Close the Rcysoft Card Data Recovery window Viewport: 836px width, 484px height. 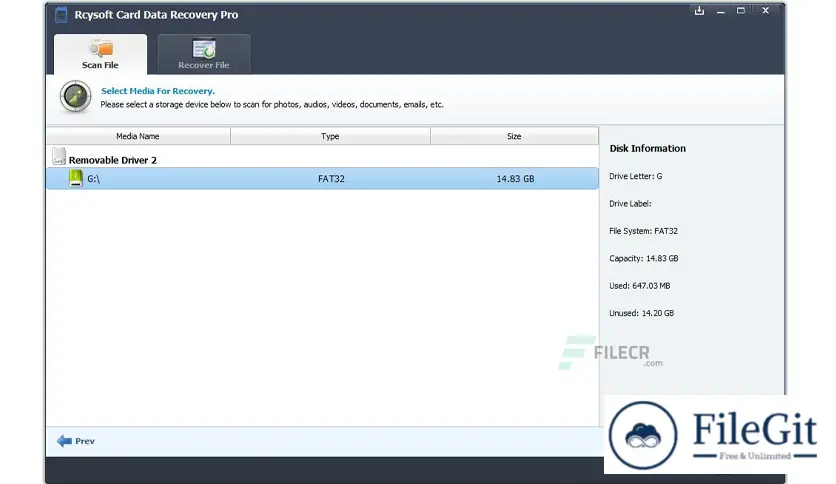pos(766,11)
